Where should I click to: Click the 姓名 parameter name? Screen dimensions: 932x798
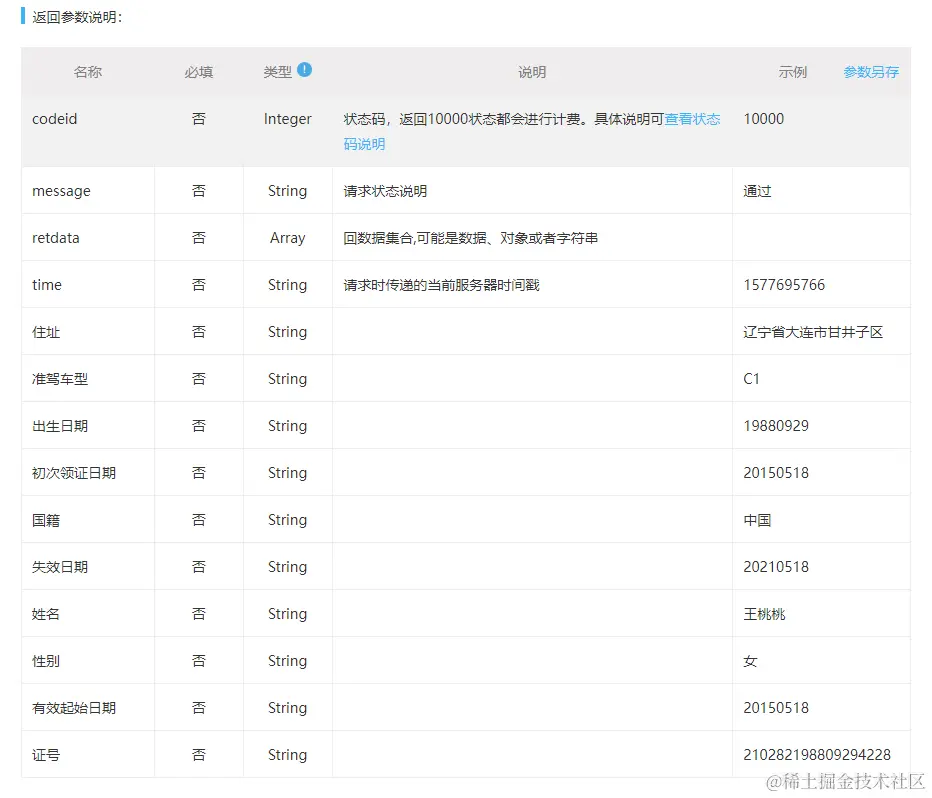pos(46,614)
